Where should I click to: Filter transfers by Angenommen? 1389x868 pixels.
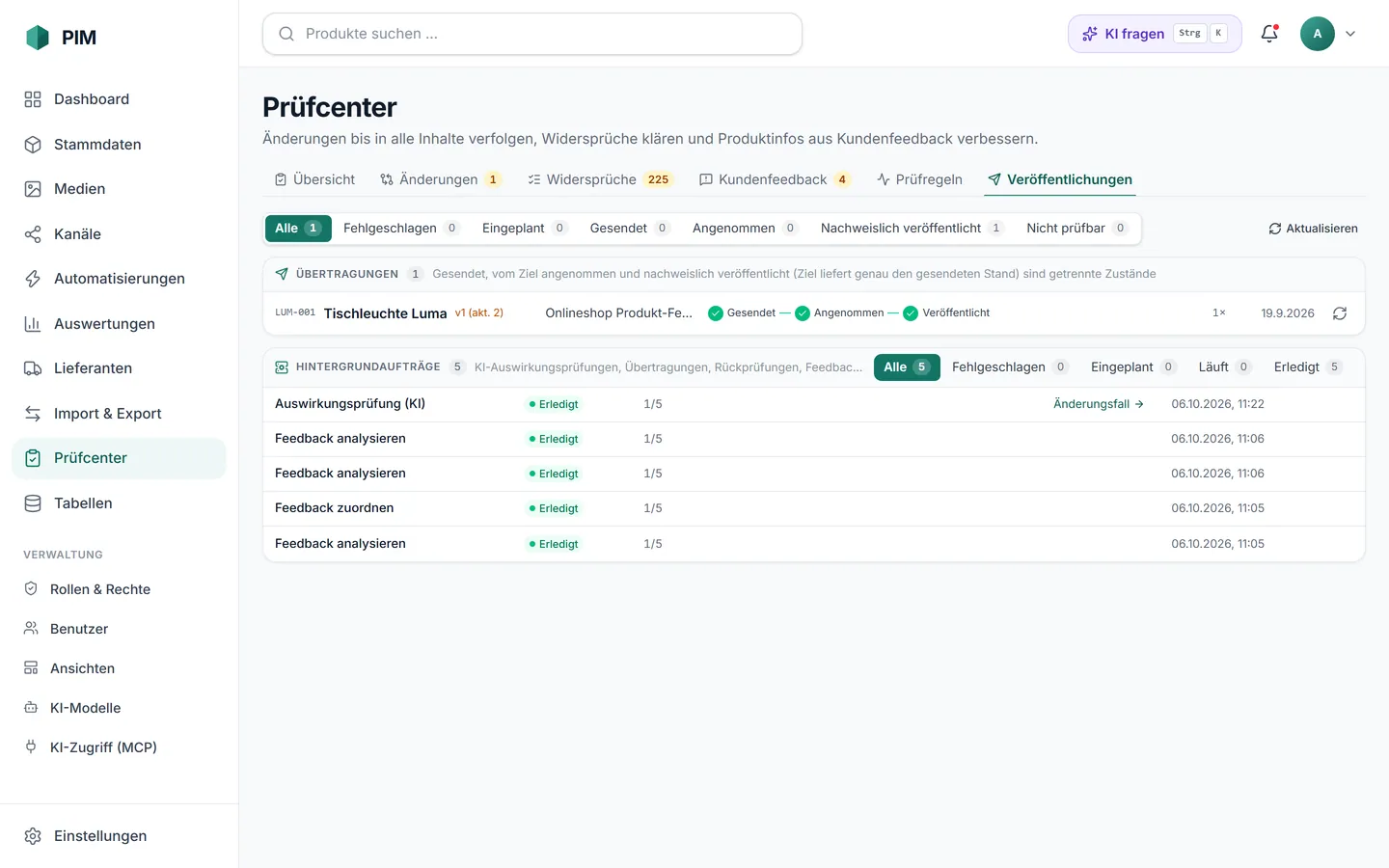coord(745,229)
